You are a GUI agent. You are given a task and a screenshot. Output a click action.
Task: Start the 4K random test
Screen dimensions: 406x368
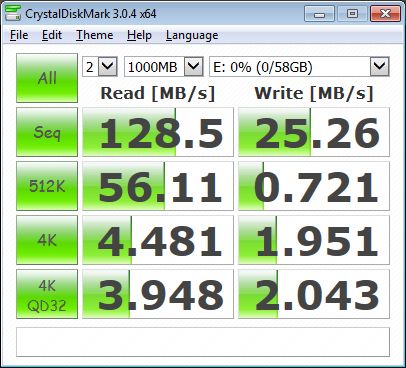(47, 240)
